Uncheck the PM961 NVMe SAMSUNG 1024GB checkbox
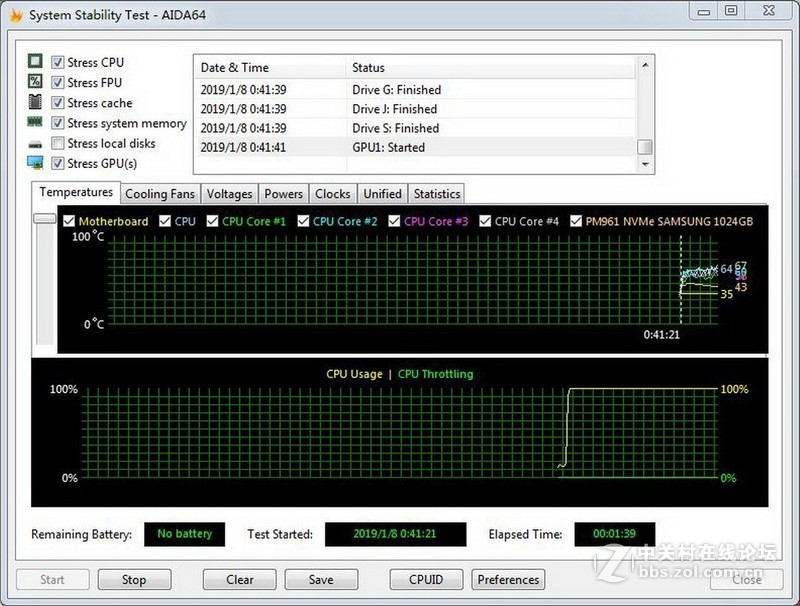The image size is (800, 606). 578,221
